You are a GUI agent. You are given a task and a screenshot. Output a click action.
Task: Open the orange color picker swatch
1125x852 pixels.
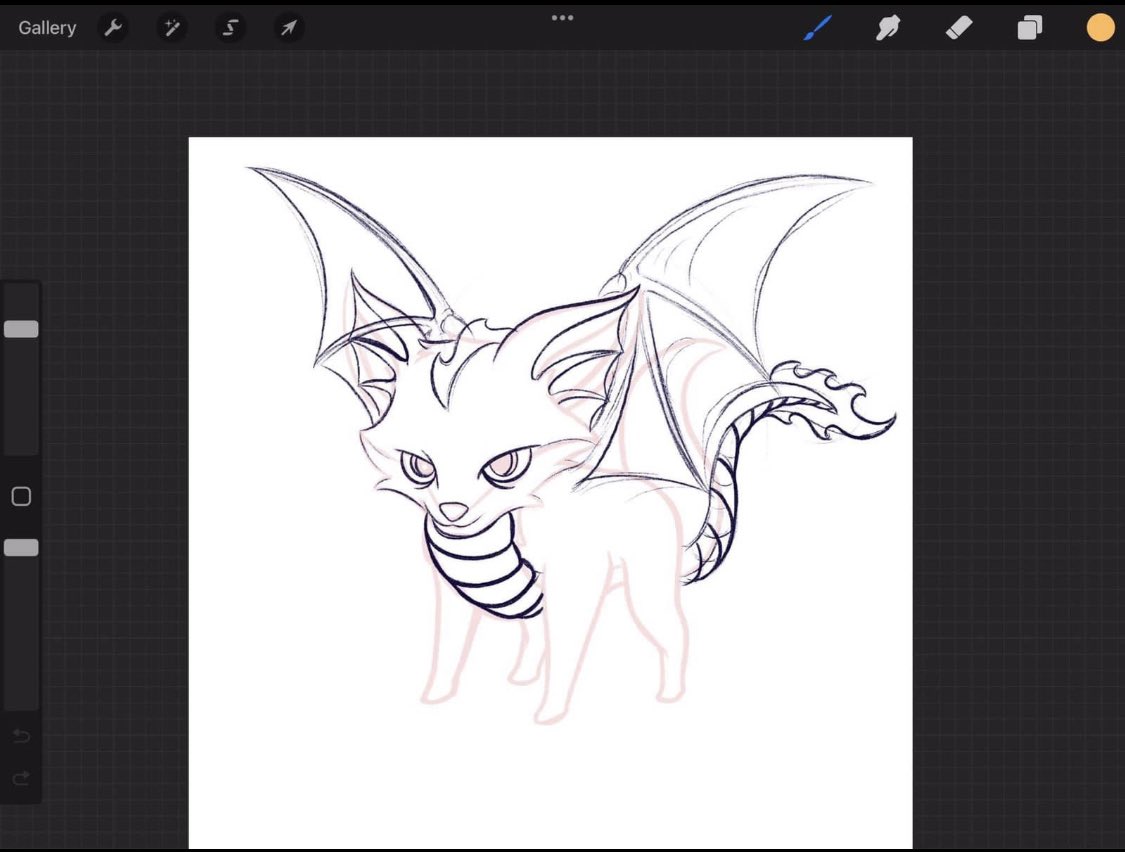(1100, 28)
